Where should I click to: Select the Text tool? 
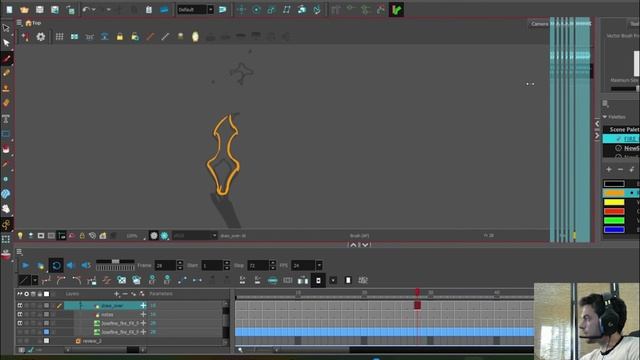point(6,119)
